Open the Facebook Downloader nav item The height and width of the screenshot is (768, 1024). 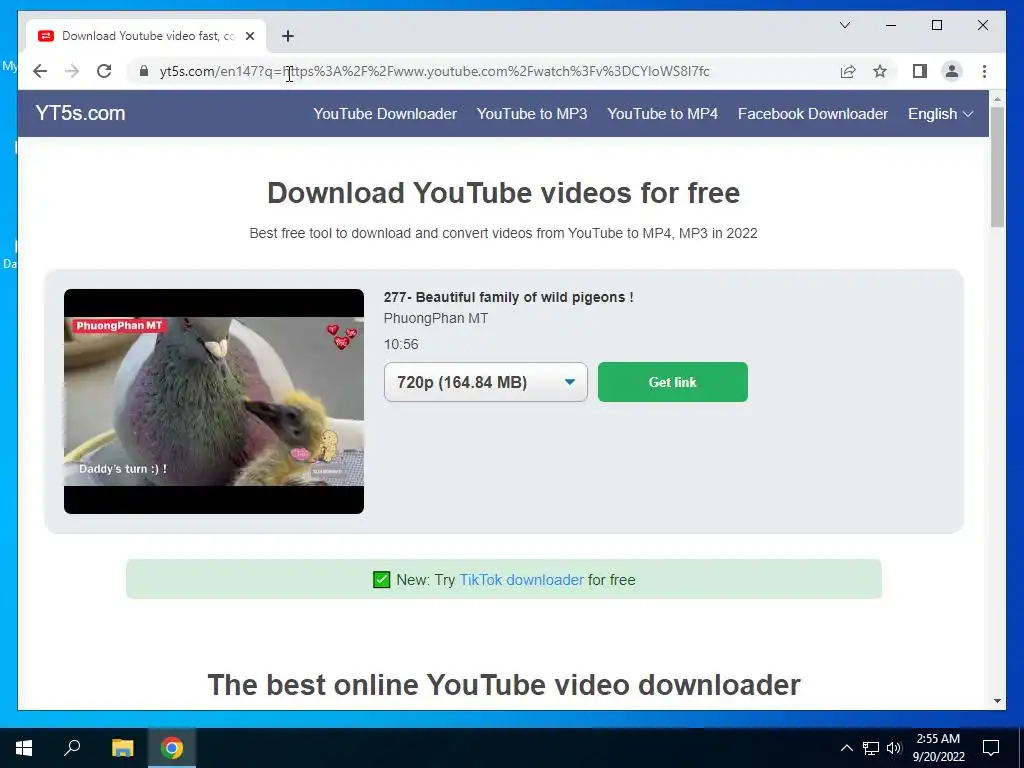pyautogui.click(x=812, y=114)
